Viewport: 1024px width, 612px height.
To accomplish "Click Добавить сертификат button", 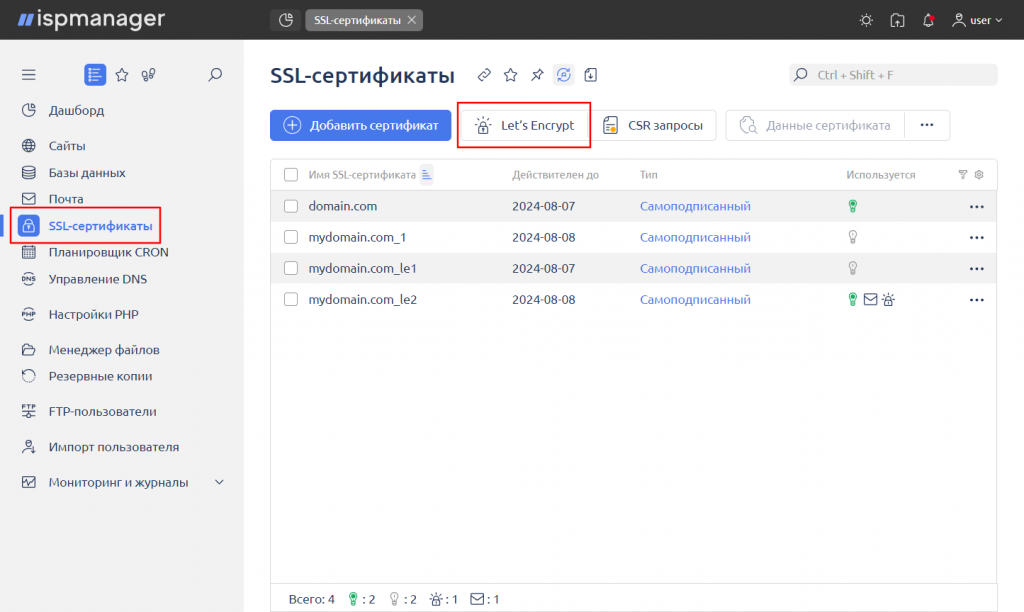I will click(360, 125).
